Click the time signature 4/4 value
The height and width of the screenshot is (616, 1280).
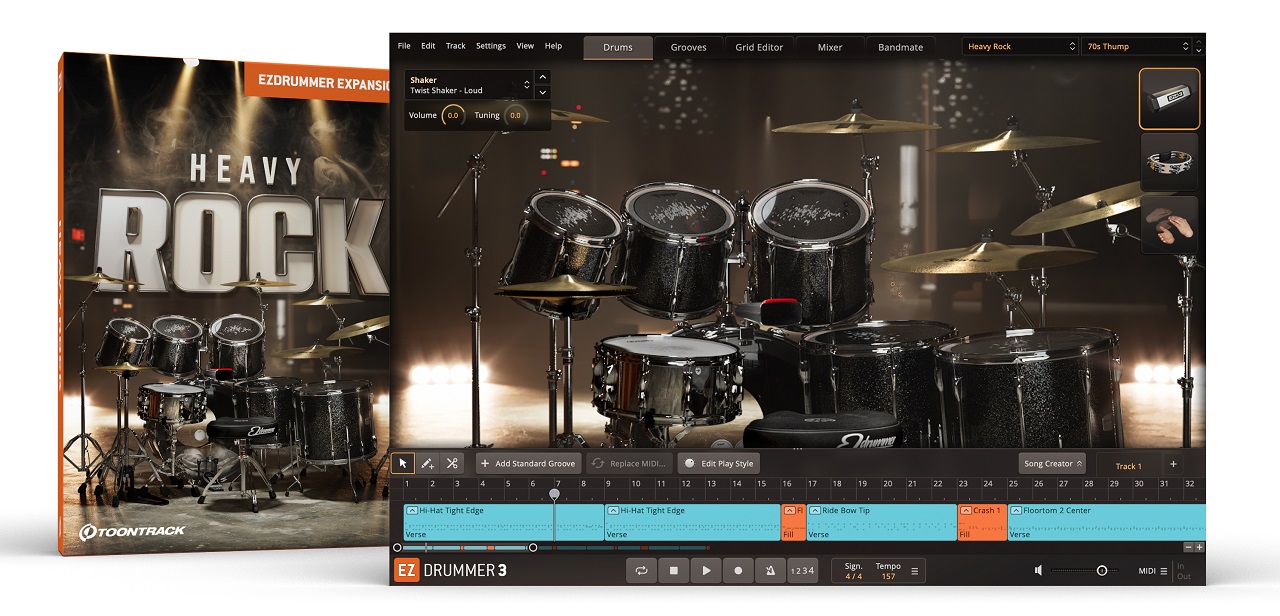point(853,576)
